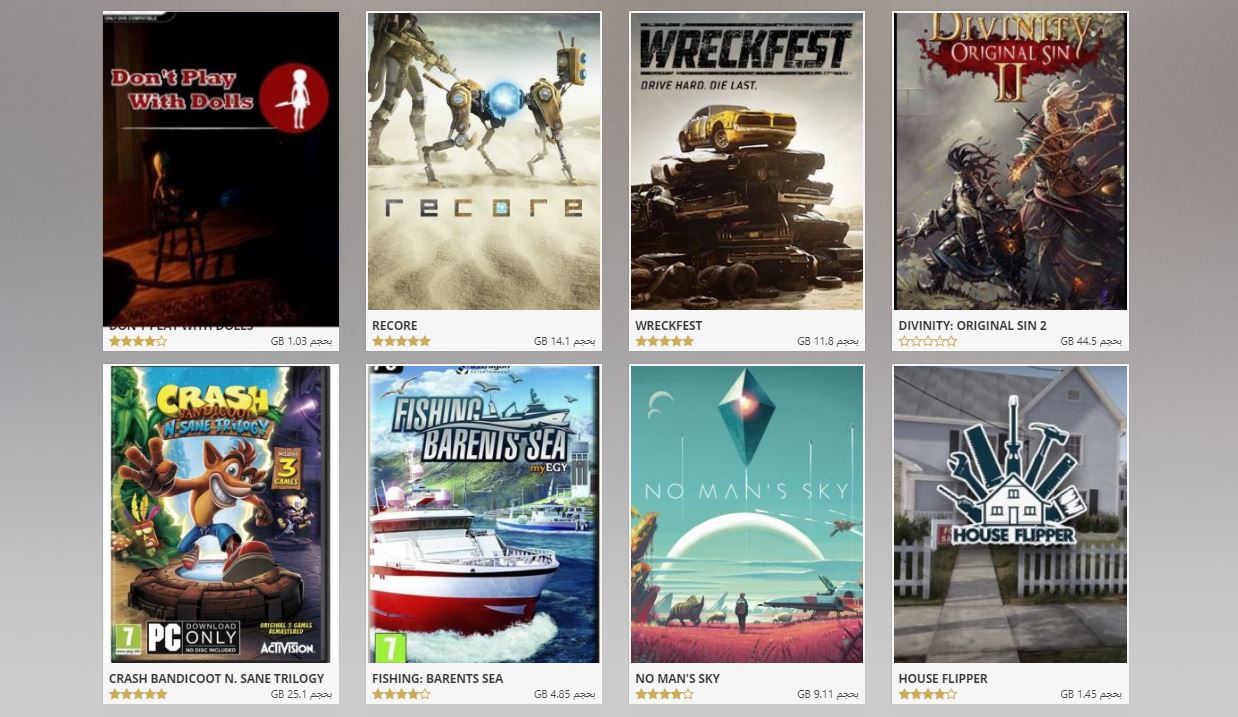Rate Divinity Original Sin 2 using empty stars

click(927, 341)
